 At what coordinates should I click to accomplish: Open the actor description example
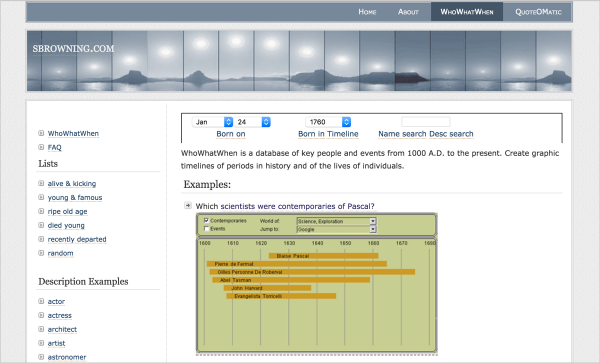click(x=56, y=301)
